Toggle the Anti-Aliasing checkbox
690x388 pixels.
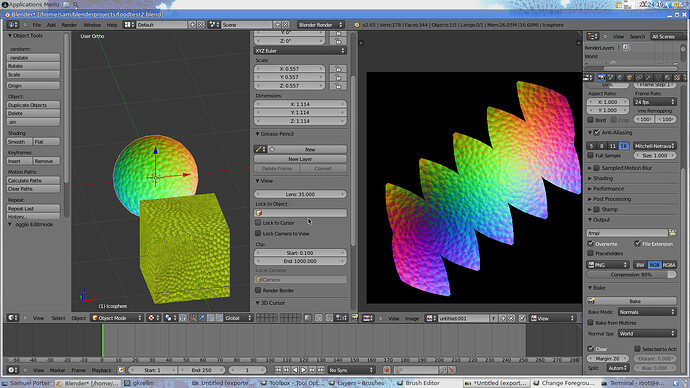point(597,132)
